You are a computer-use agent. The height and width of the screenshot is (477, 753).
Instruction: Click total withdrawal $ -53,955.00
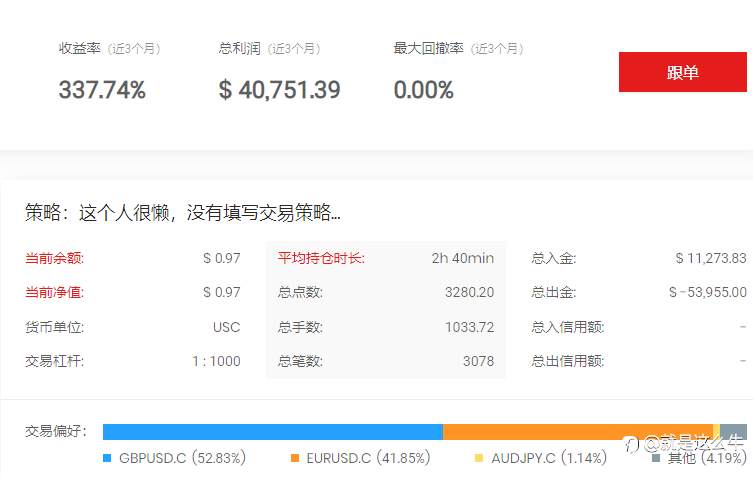coord(708,293)
